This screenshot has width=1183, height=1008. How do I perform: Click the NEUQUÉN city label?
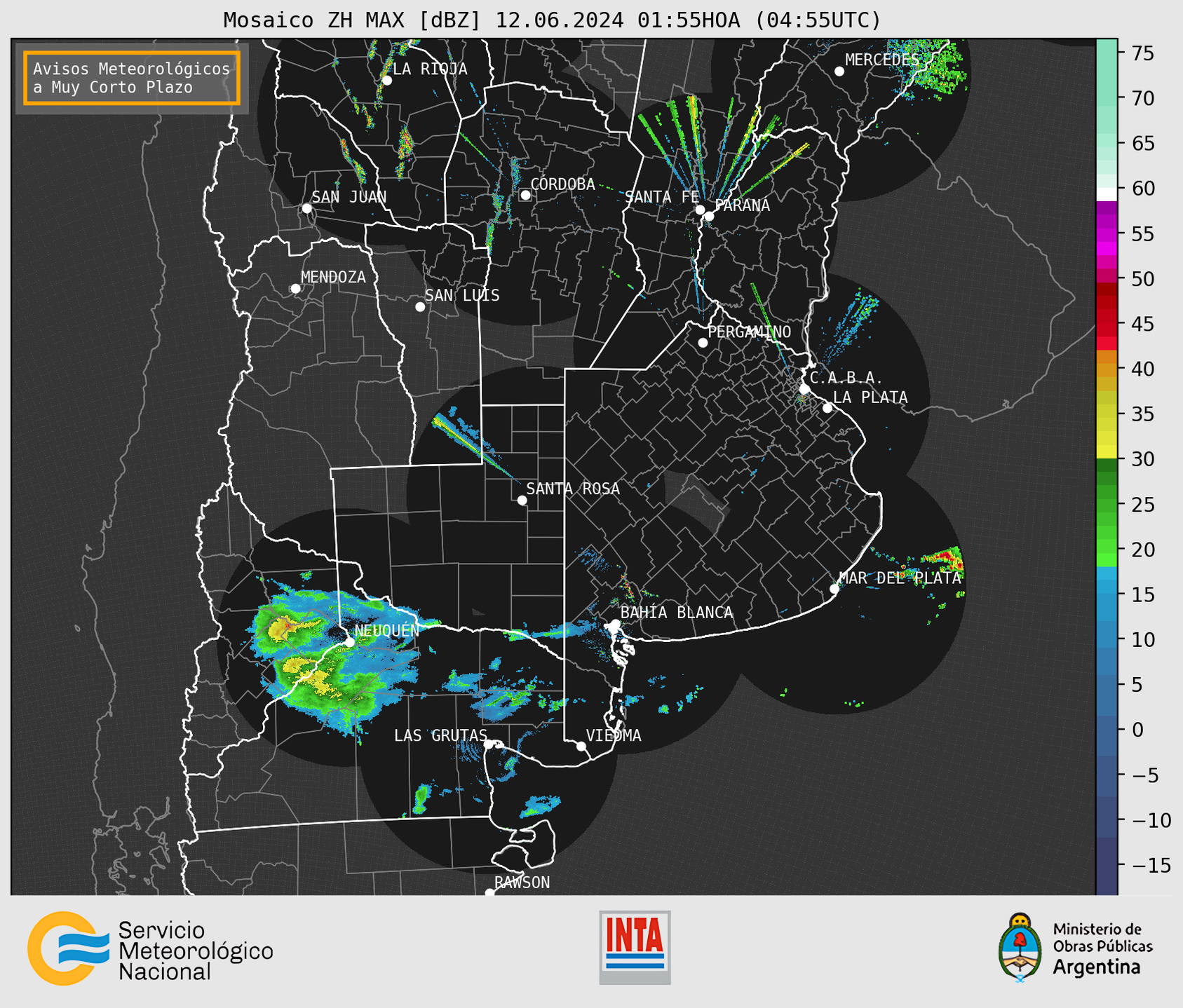(386, 630)
